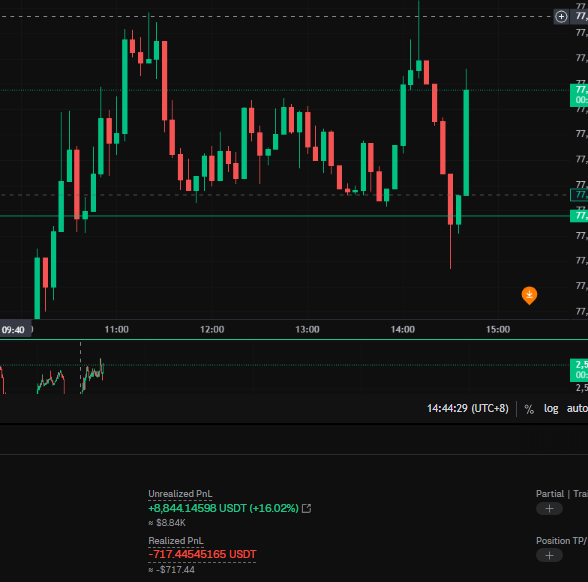Viewport: 588px width, 582px height.
Task: Click the solid green horizontal position line
Action: coord(285,216)
